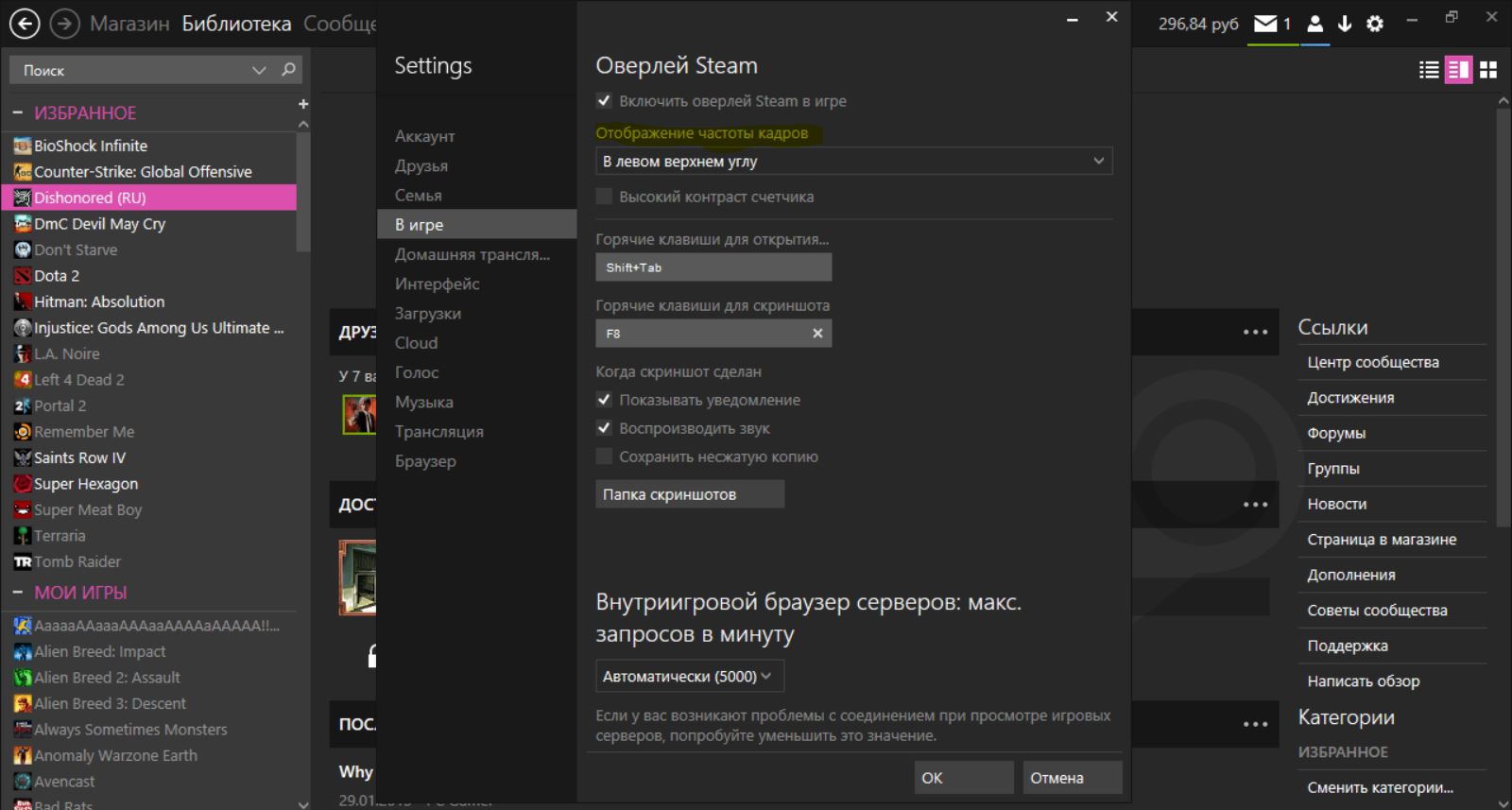Collapse the ИЗБРАННОЕ category
This screenshot has width=1512, height=810.
point(18,112)
